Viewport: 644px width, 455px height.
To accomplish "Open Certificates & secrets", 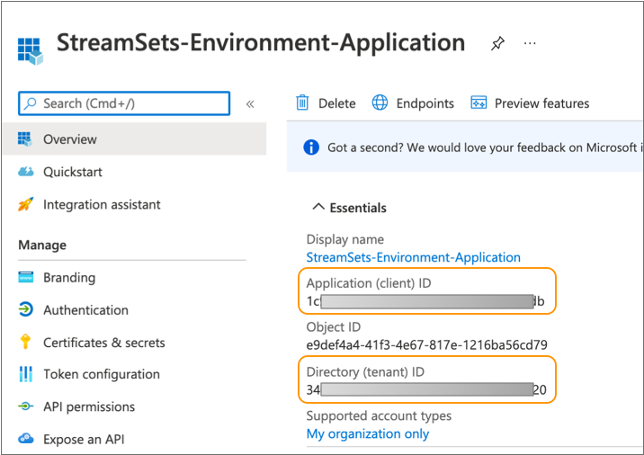I will pos(104,342).
